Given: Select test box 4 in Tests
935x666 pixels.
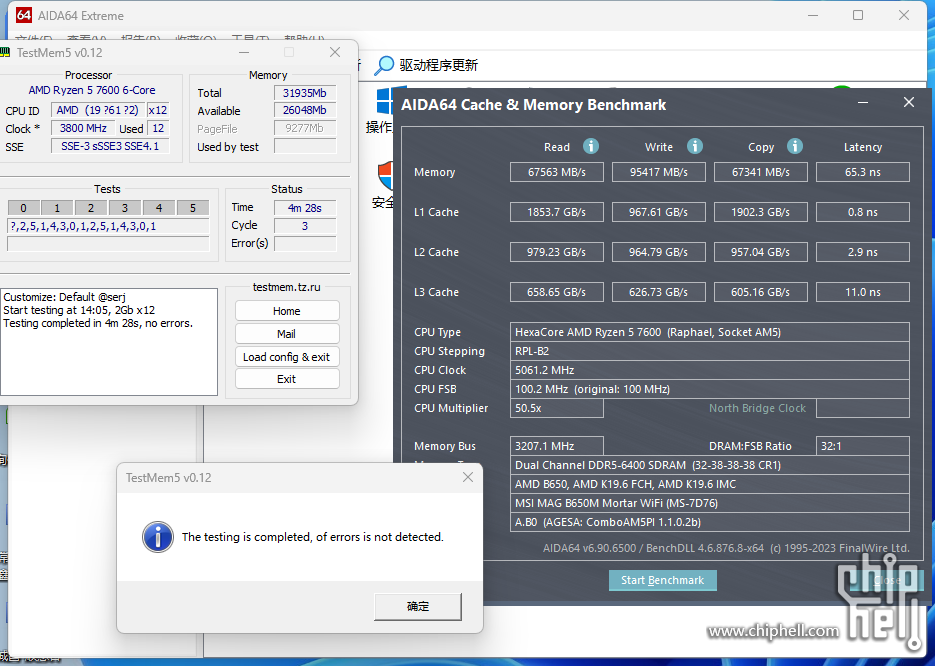Looking at the screenshot, I should [159, 208].
